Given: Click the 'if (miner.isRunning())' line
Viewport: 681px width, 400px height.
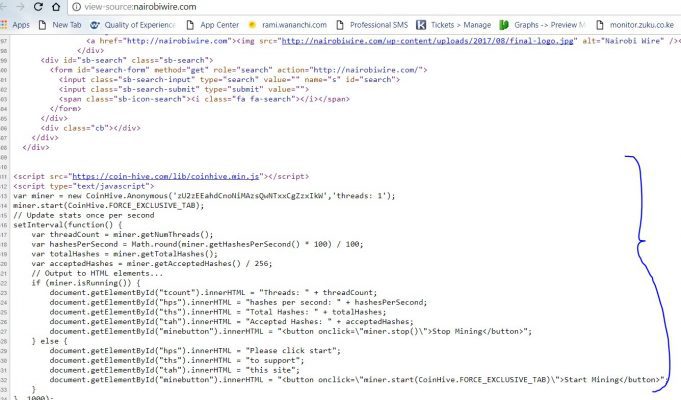Looking at the screenshot, I should tap(86, 283).
